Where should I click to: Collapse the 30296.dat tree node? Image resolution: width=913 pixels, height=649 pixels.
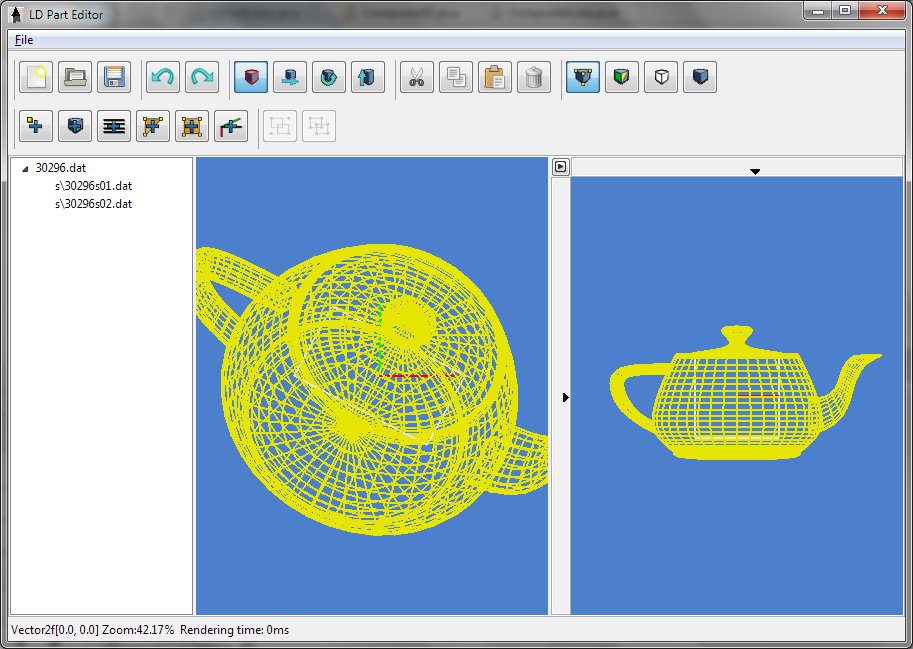[x=25, y=169]
